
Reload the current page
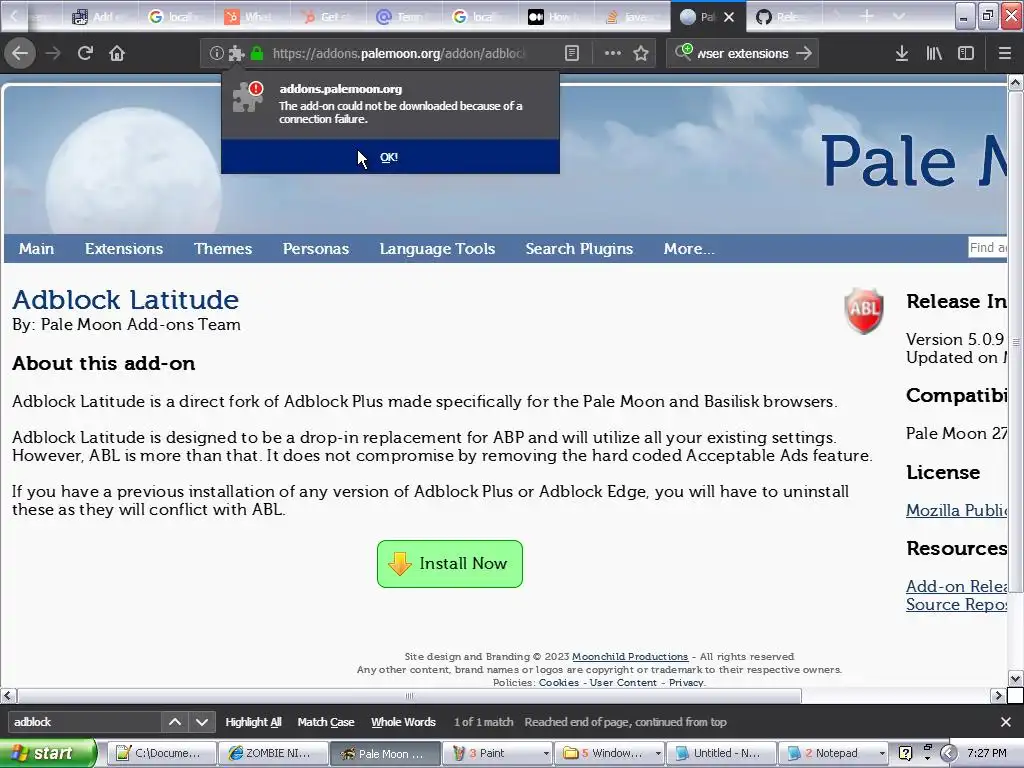tap(85, 53)
